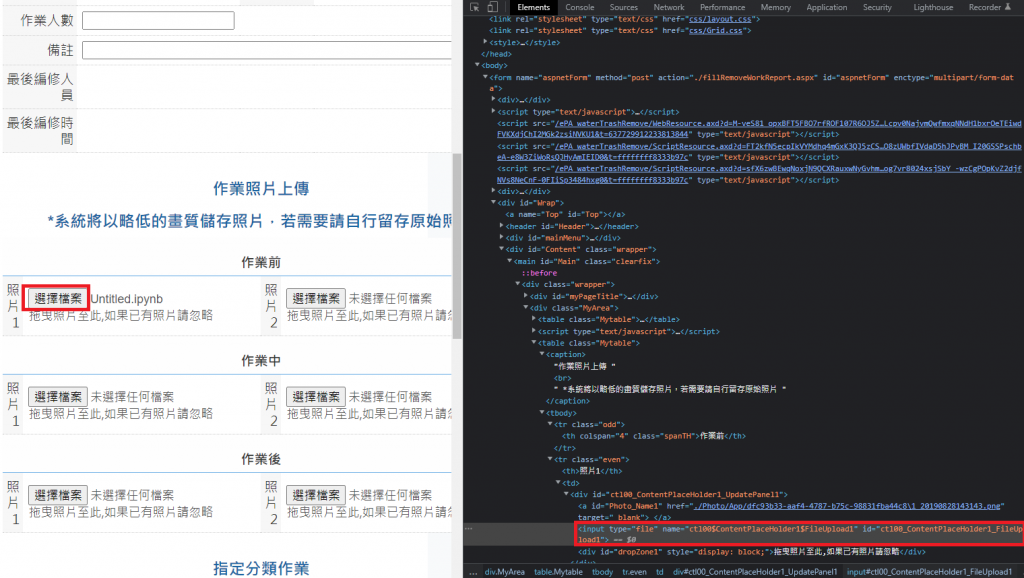Screen dimensions: 1024x578
Task: Switch to the Performance tab
Action: coord(722,7)
